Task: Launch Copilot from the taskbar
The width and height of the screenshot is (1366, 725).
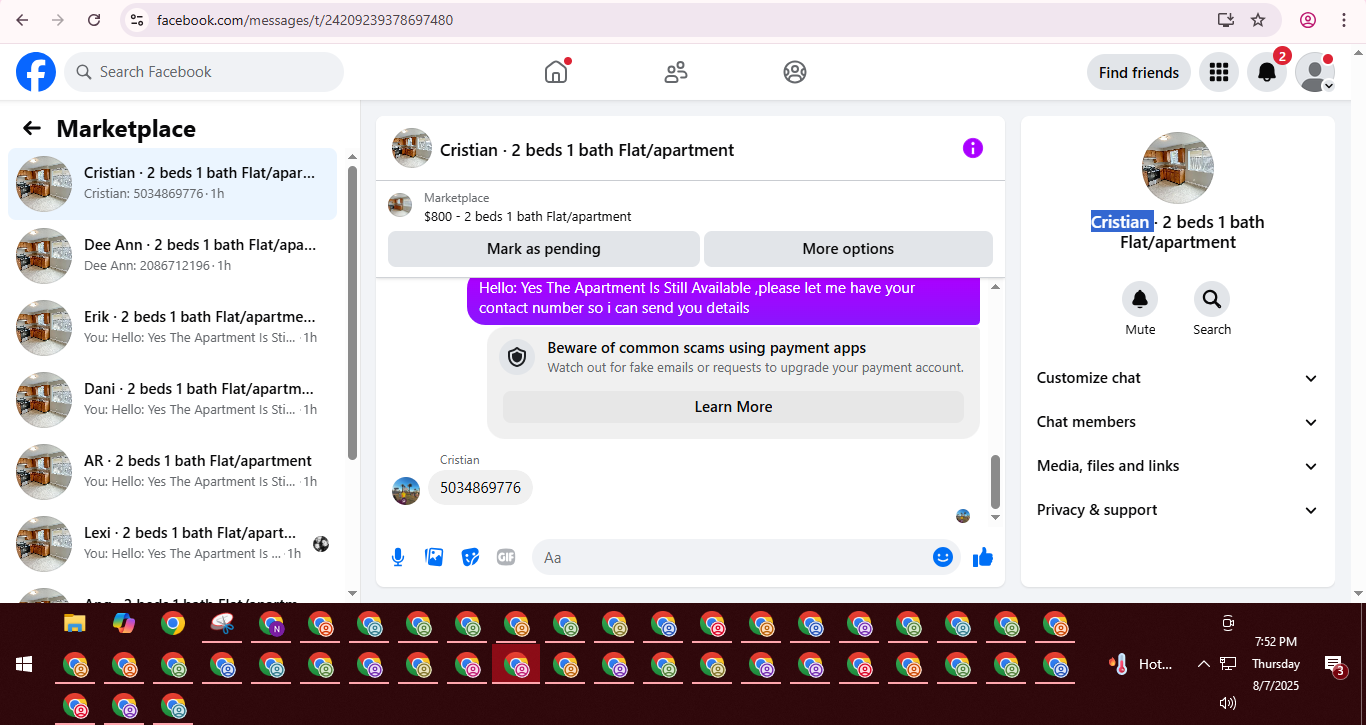Action: click(x=124, y=624)
